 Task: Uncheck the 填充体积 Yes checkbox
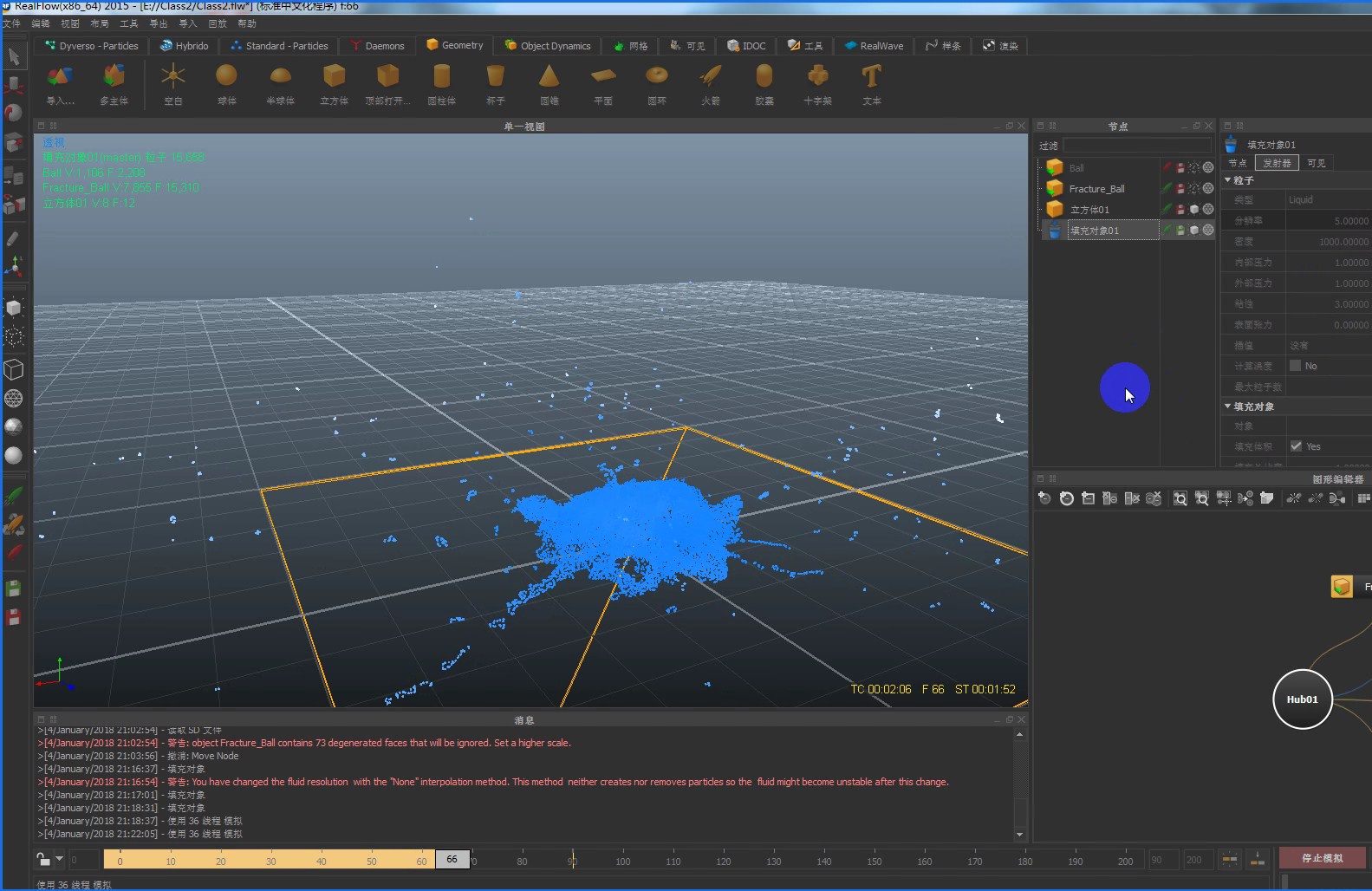coord(1296,446)
